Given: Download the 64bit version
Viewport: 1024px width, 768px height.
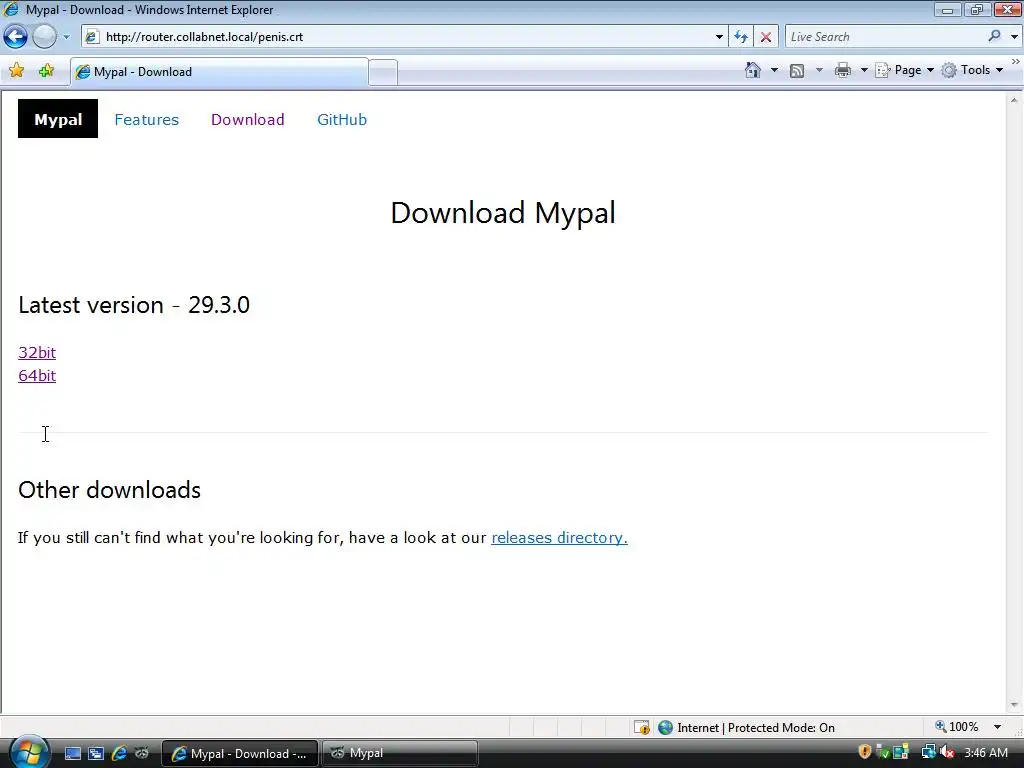Looking at the screenshot, I should (37, 376).
